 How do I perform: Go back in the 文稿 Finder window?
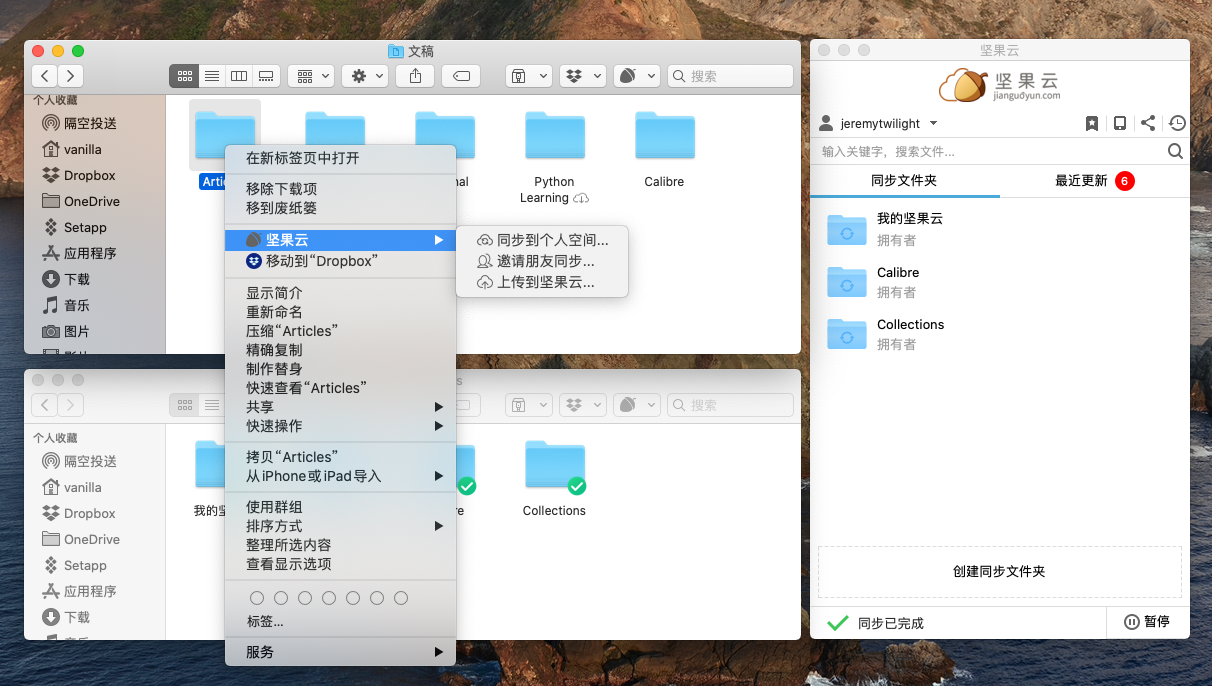pyautogui.click(x=45, y=76)
